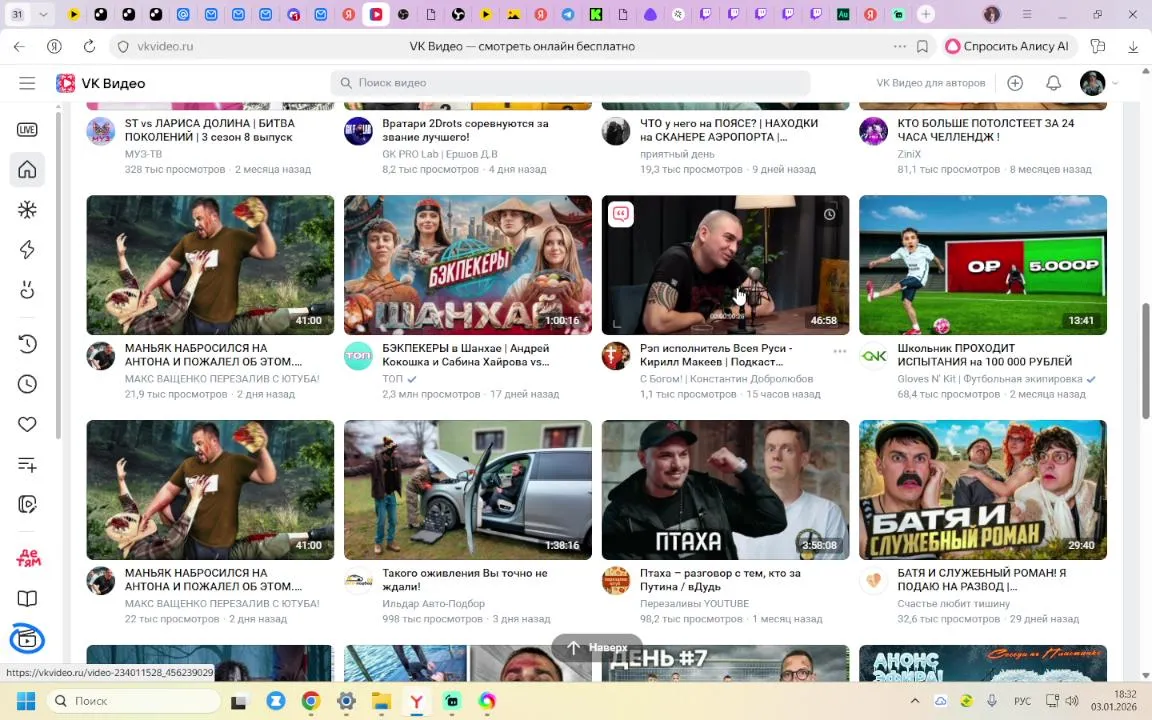Open the БАТЯ И СЛУЖЕБНЫЙ РОМАН thumbnail
Screen dimensions: 1152x720
(x=982, y=489)
